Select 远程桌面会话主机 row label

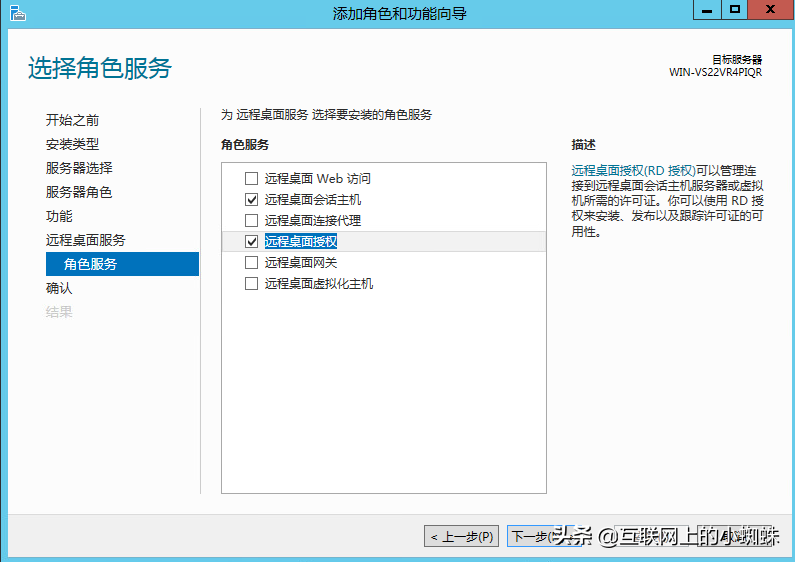tap(313, 200)
